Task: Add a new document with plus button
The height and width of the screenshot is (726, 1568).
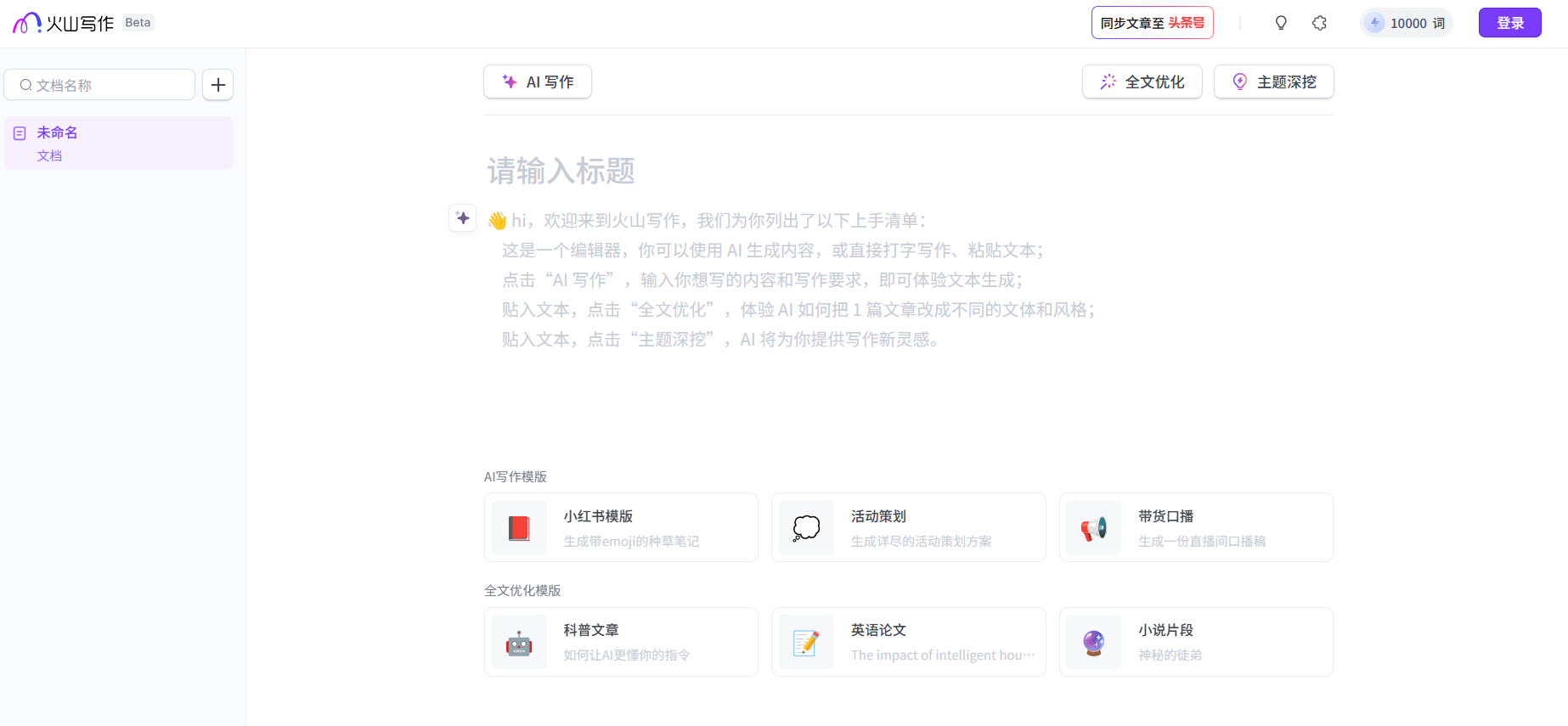Action: 218,85
